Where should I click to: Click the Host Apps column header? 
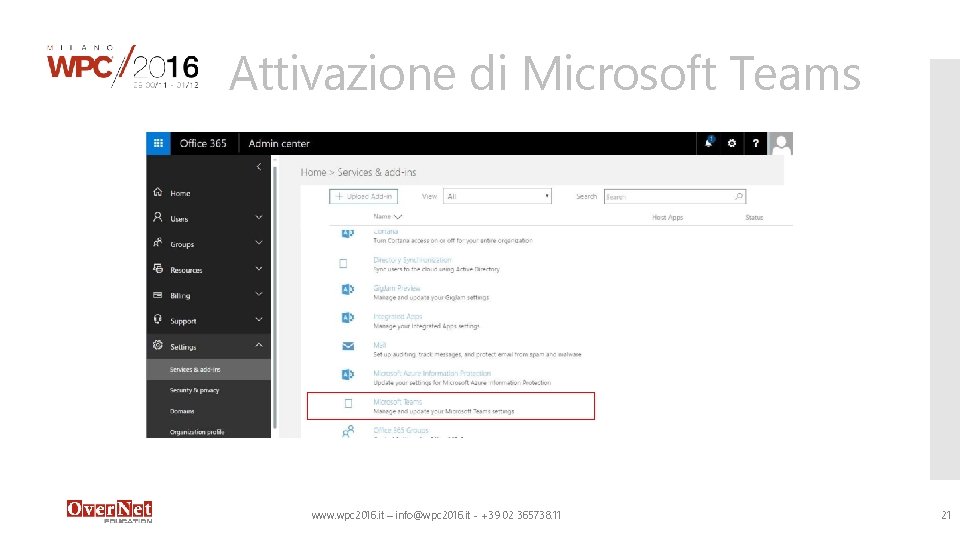(667, 217)
